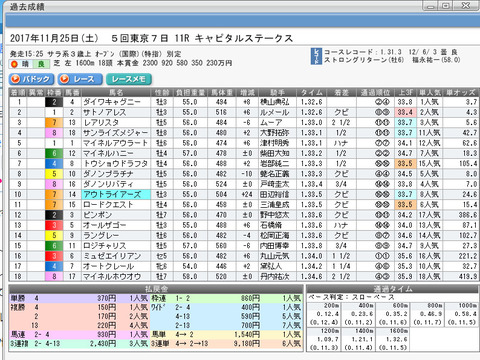The image size is (480, 360).
Task: Click the blue レコード record icon
Action: 316,56
